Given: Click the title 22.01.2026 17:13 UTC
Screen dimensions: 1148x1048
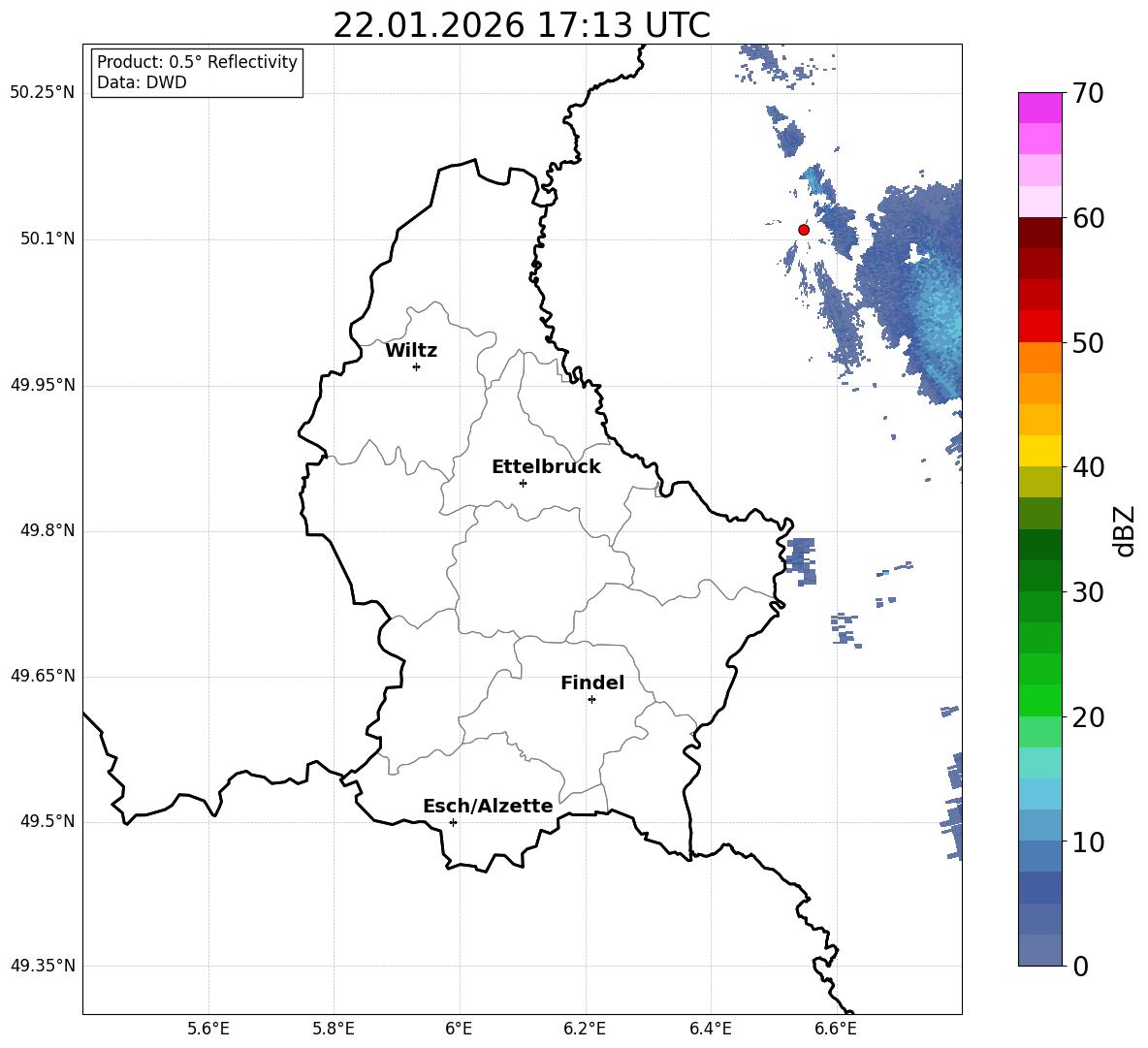Looking at the screenshot, I should pos(522,26).
